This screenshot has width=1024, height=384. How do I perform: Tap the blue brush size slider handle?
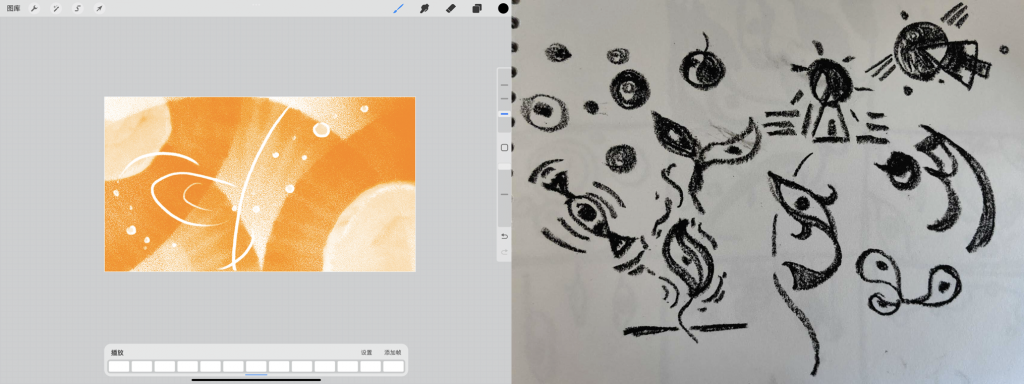(x=504, y=114)
